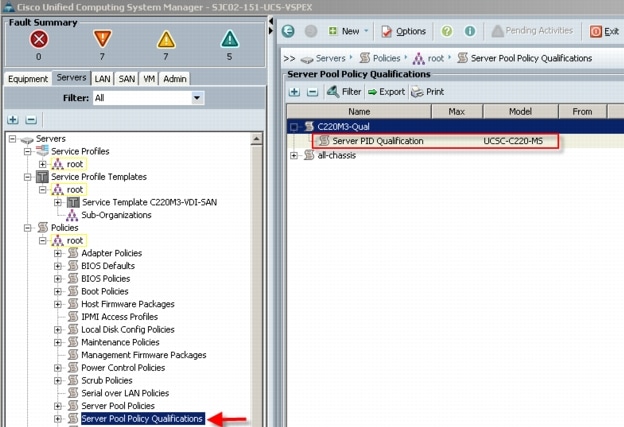624x427 pixels.
Task: Switch to the LAN tab
Action: (102, 79)
